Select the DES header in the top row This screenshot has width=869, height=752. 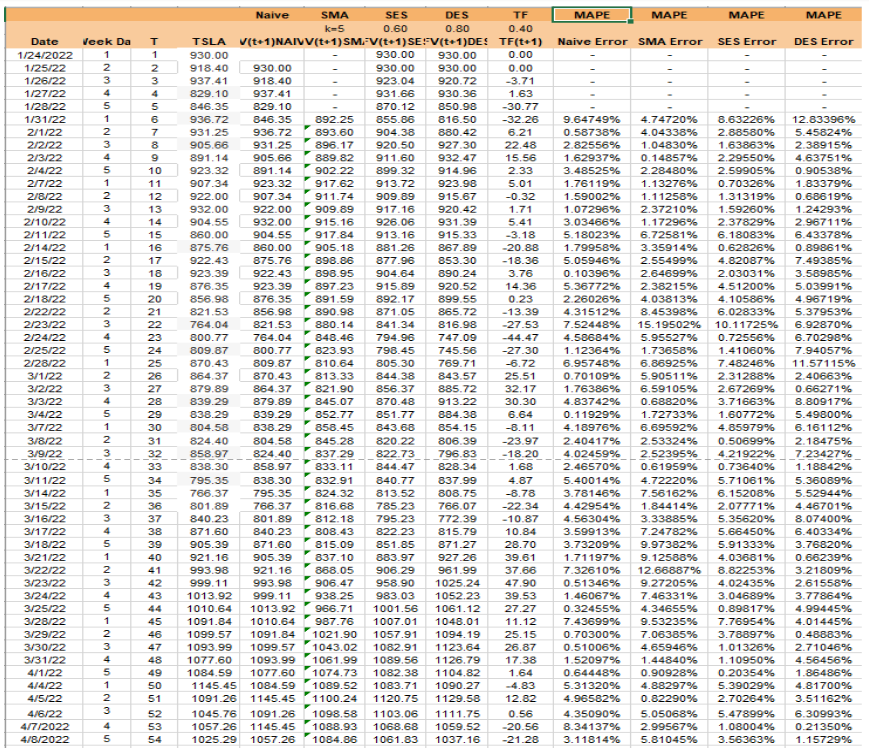[457, 15]
